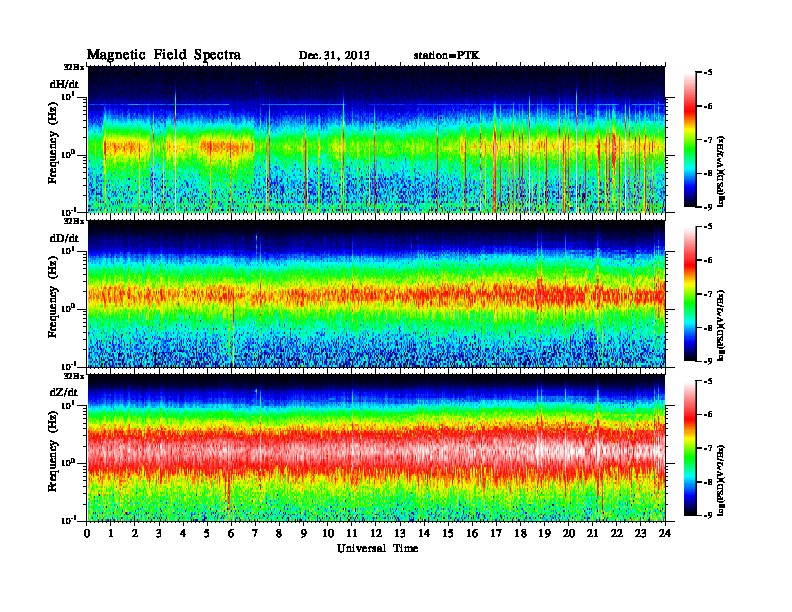Click the hour 15 tick label
792x612 pixels.
(x=449, y=533)
